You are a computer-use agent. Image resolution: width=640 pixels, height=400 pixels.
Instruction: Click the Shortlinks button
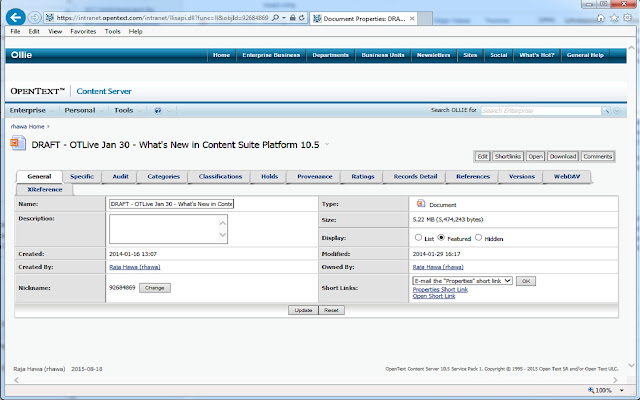tap(508, 156)
